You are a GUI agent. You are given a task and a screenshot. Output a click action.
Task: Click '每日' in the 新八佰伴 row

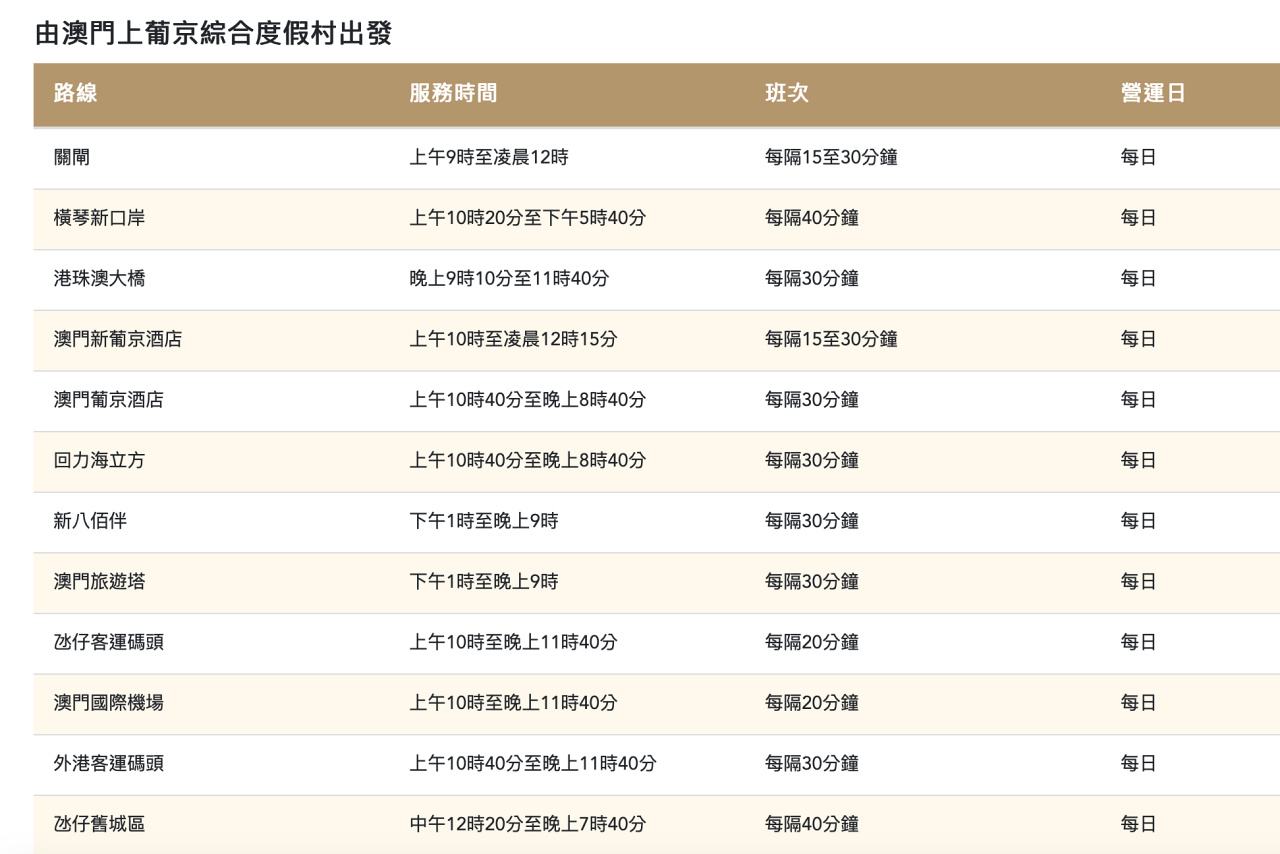pos(1138,521)
